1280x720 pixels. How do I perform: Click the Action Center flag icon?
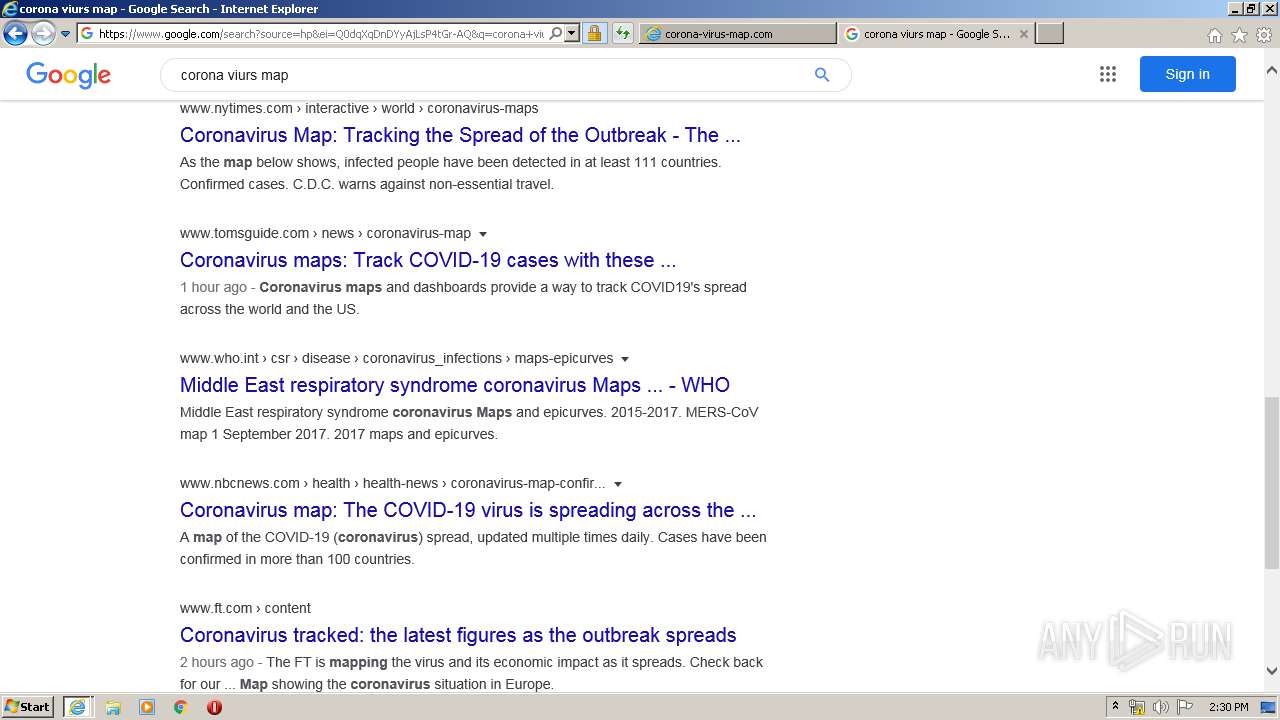coord(1185,707)
